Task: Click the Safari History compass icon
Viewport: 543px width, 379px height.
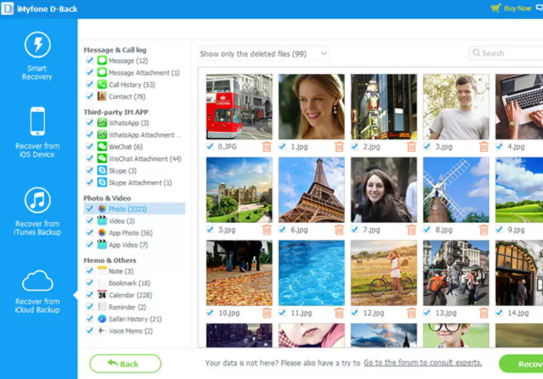Action: pos(102,319)
